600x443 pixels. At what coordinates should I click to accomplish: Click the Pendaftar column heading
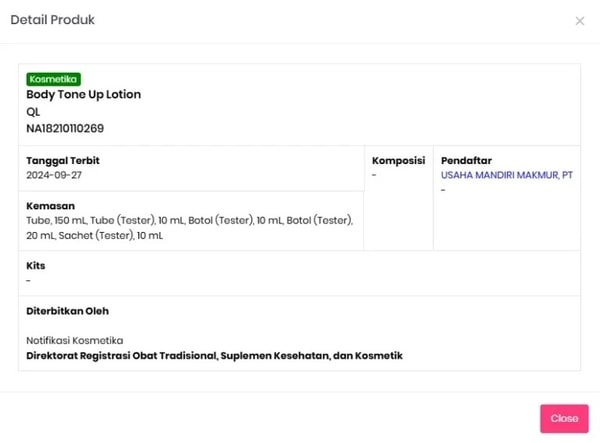click(466, 160)
